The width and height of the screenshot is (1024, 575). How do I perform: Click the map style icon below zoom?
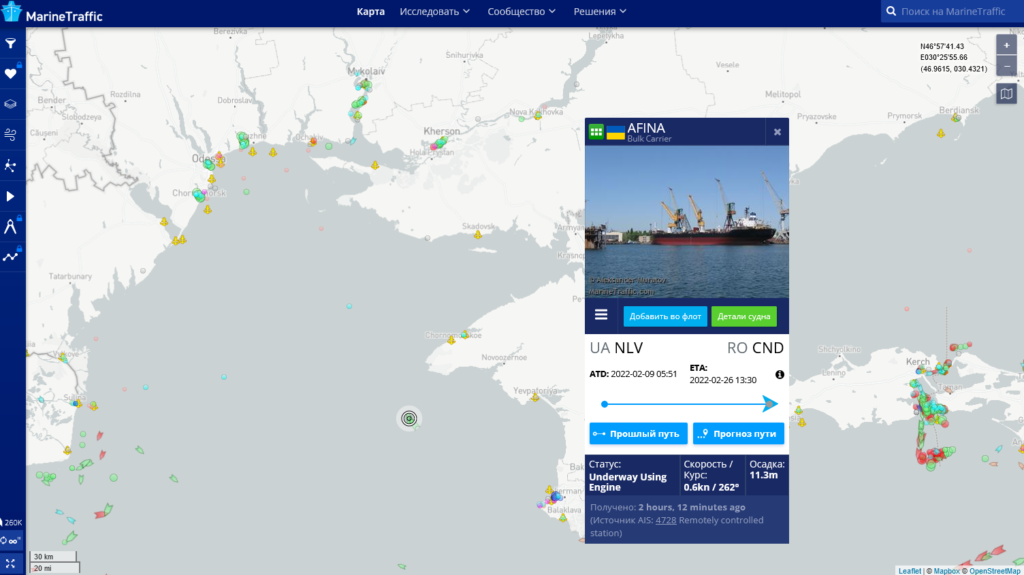1006,94
